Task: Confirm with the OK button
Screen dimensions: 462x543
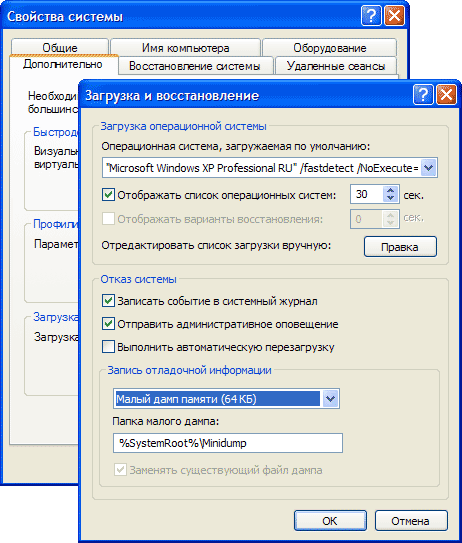Action: (330, 520)
